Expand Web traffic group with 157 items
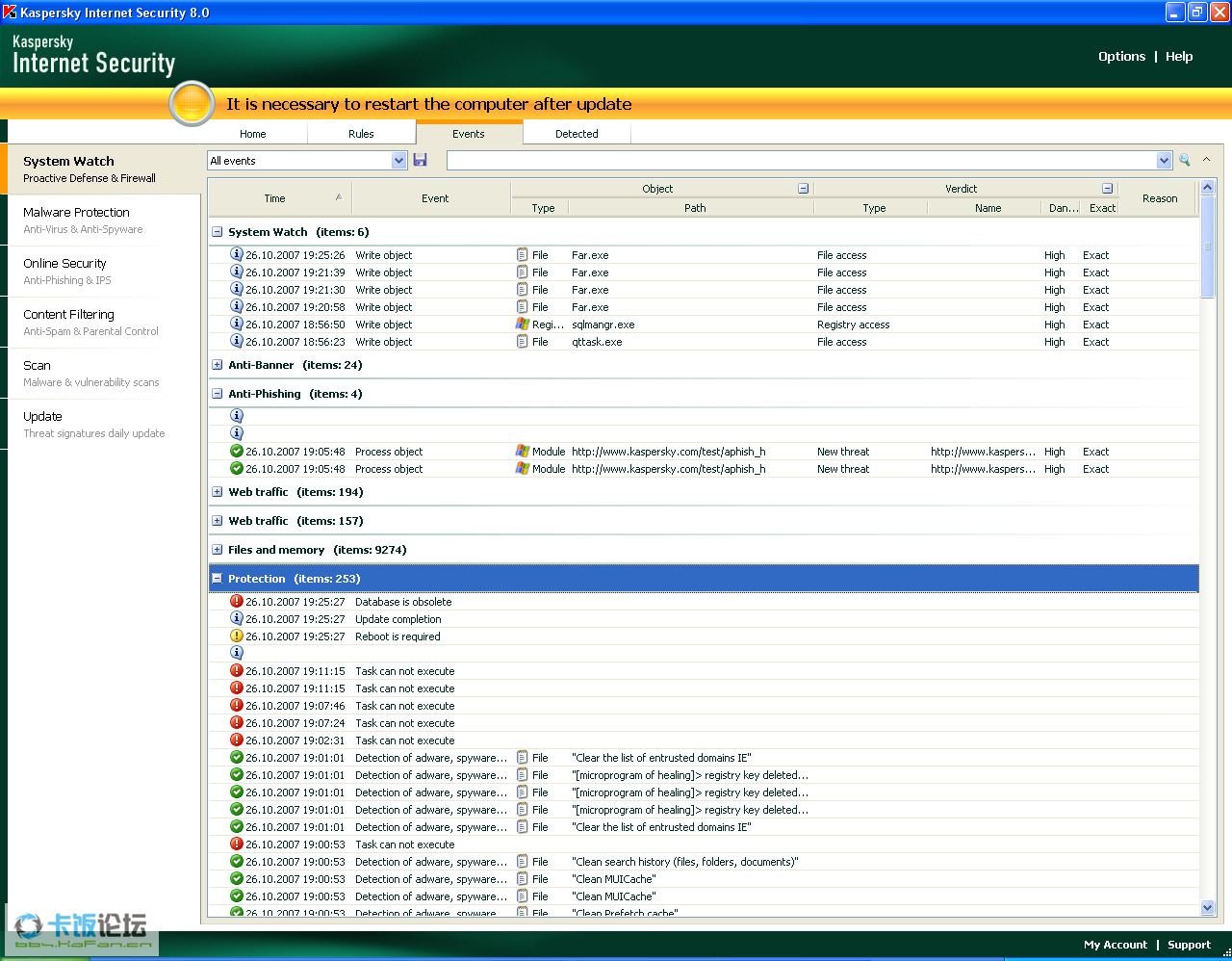 [x=218, y=521]
